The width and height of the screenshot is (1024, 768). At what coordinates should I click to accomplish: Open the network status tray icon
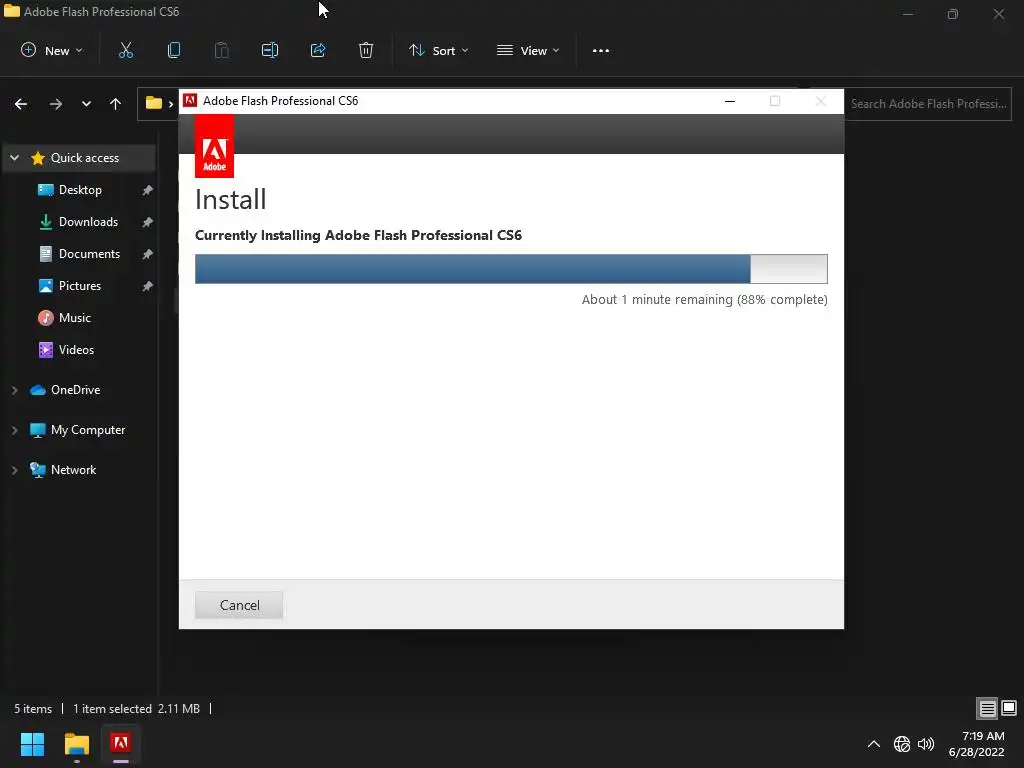coord(902,744)
